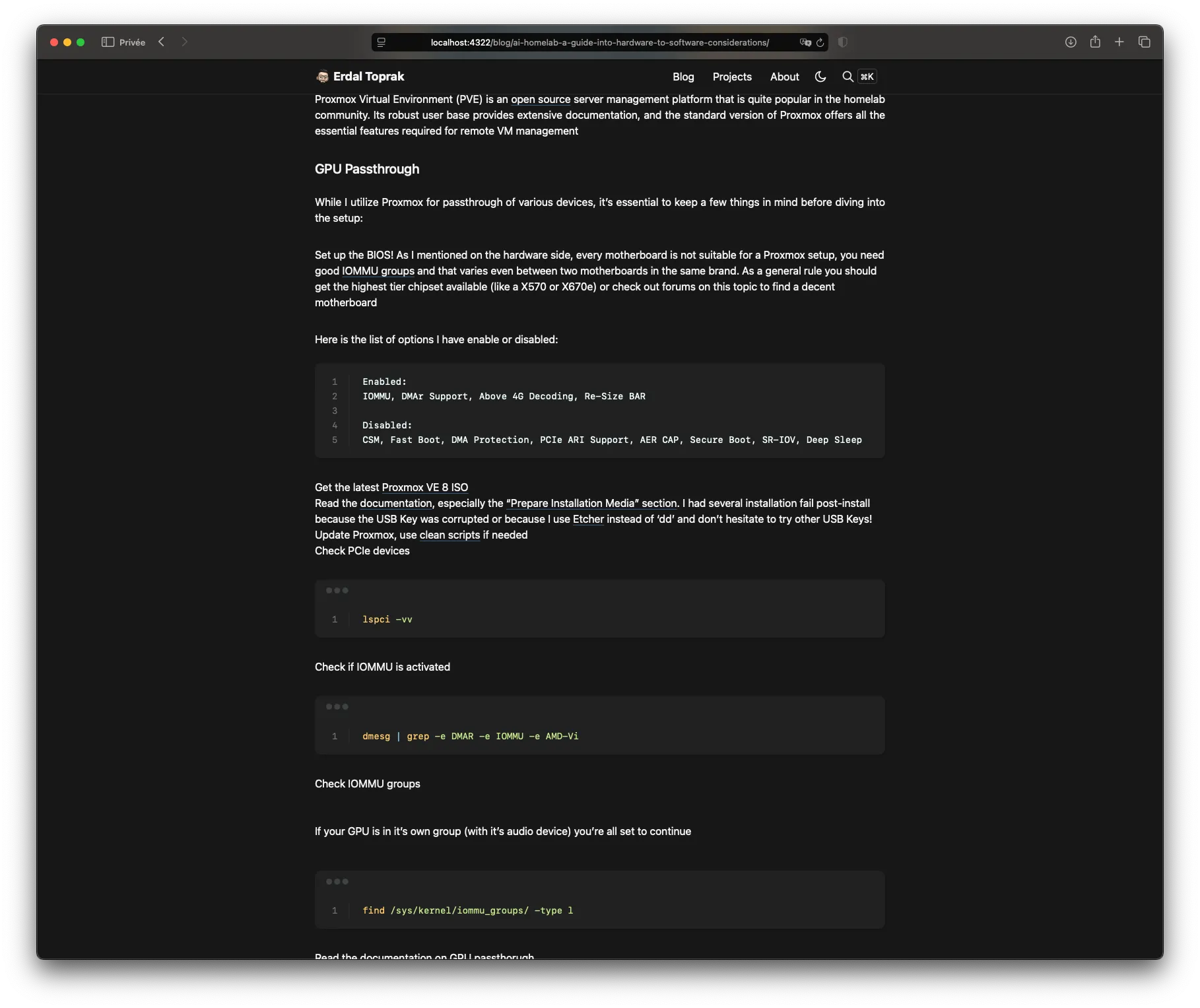Open the search with the magnifier icon

(x=848, y=77)
